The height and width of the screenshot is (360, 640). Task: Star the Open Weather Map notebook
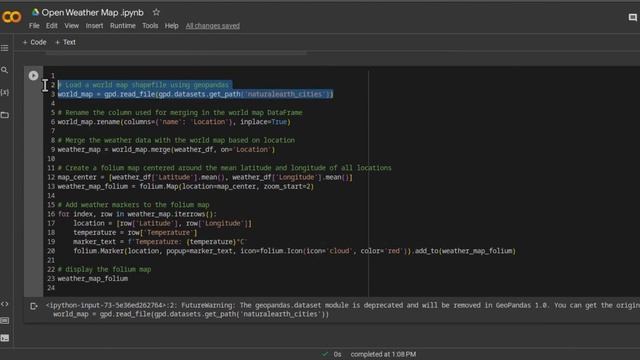pos(156,12)
